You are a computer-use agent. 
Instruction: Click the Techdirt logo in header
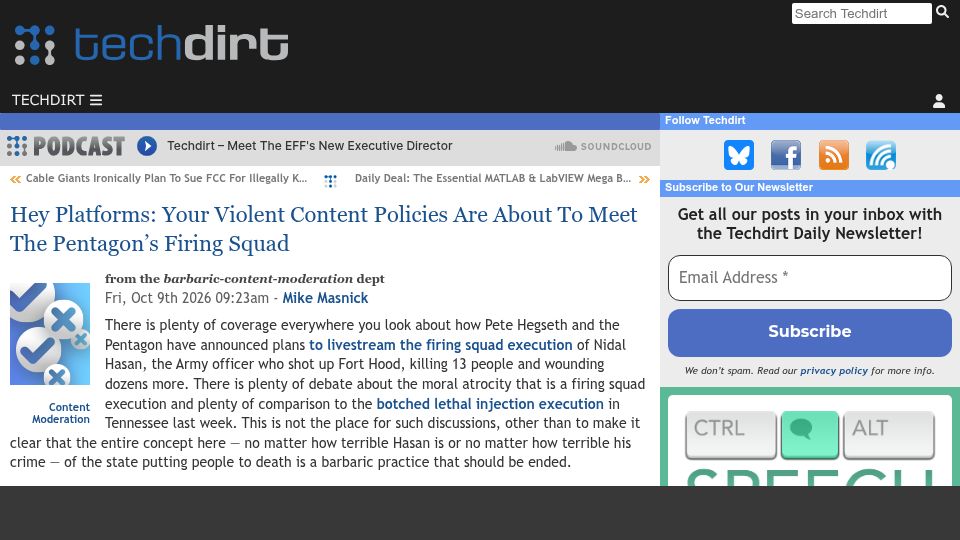point(151,45)
